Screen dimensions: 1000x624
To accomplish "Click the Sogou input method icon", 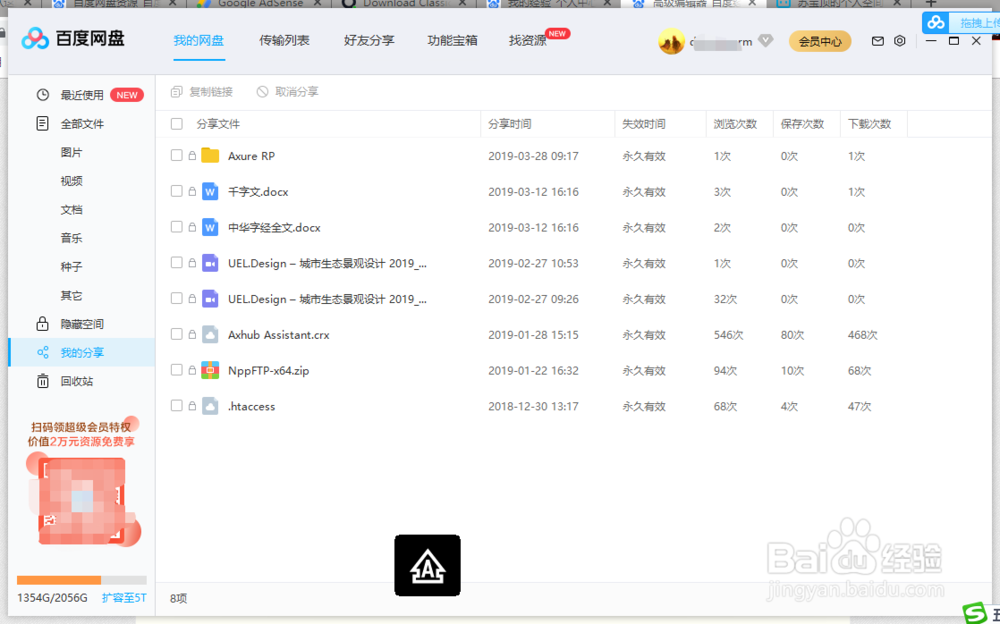I will (975, 614).
